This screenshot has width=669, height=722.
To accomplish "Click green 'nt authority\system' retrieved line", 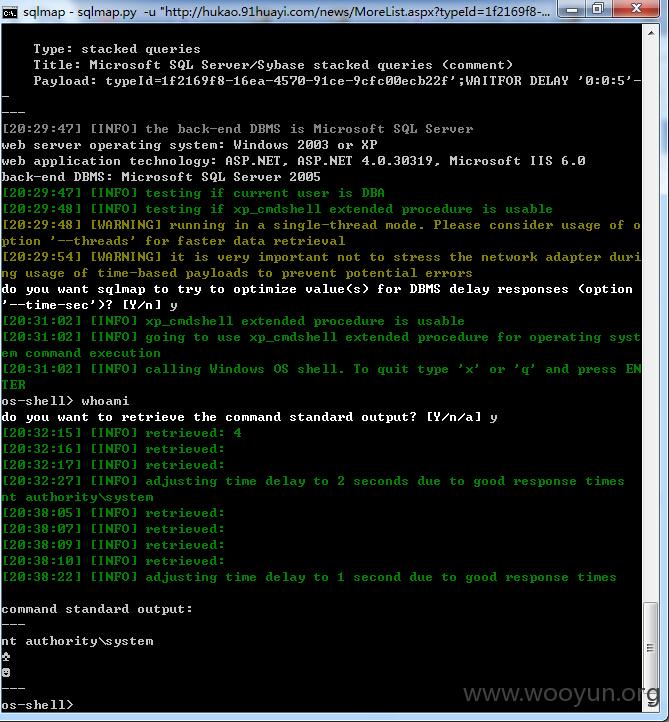I will click(x=77, y=497).
